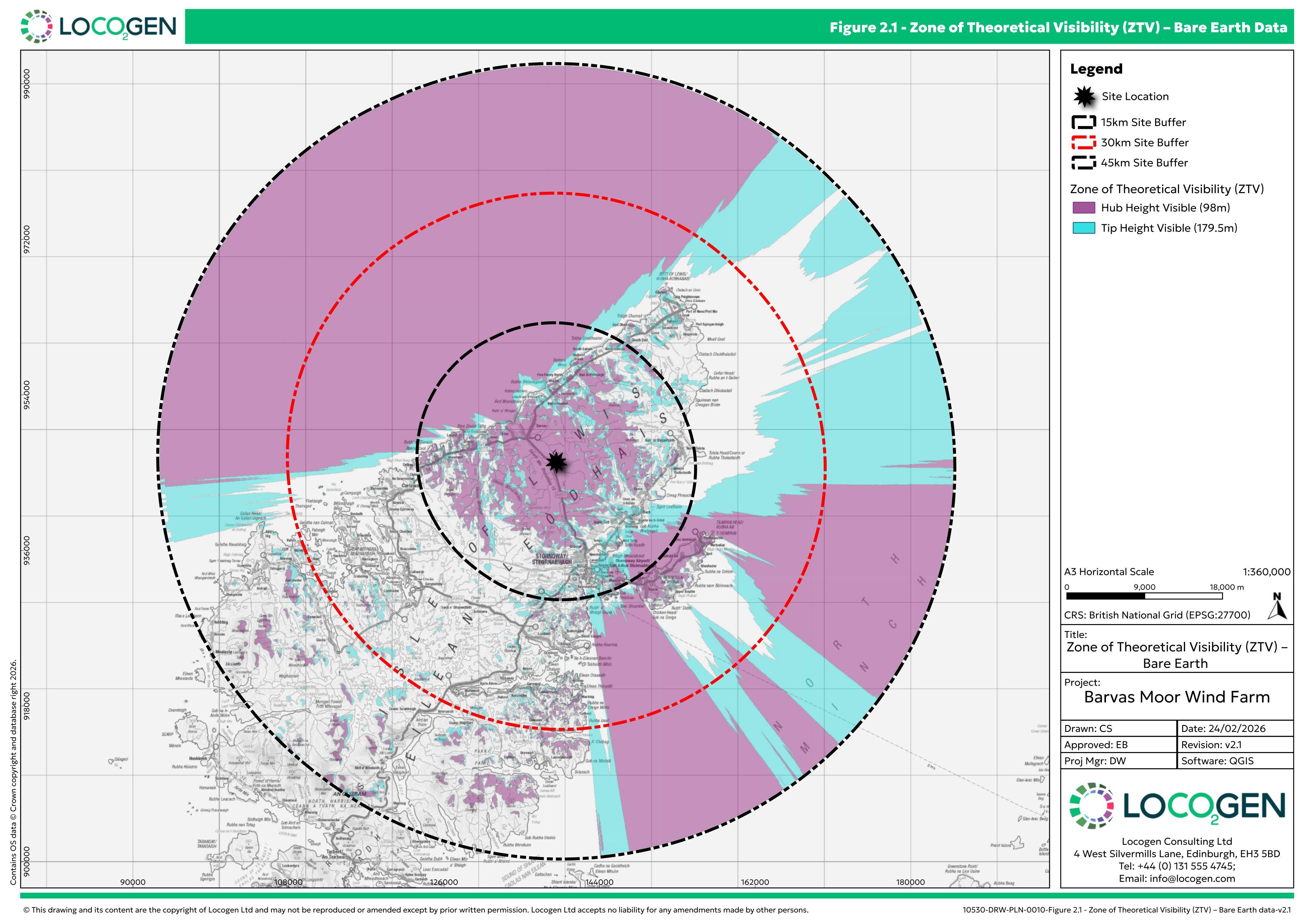Click the '1:360,000' scale value
The width and height of the screenshot is (1307, 924).
1266,572
